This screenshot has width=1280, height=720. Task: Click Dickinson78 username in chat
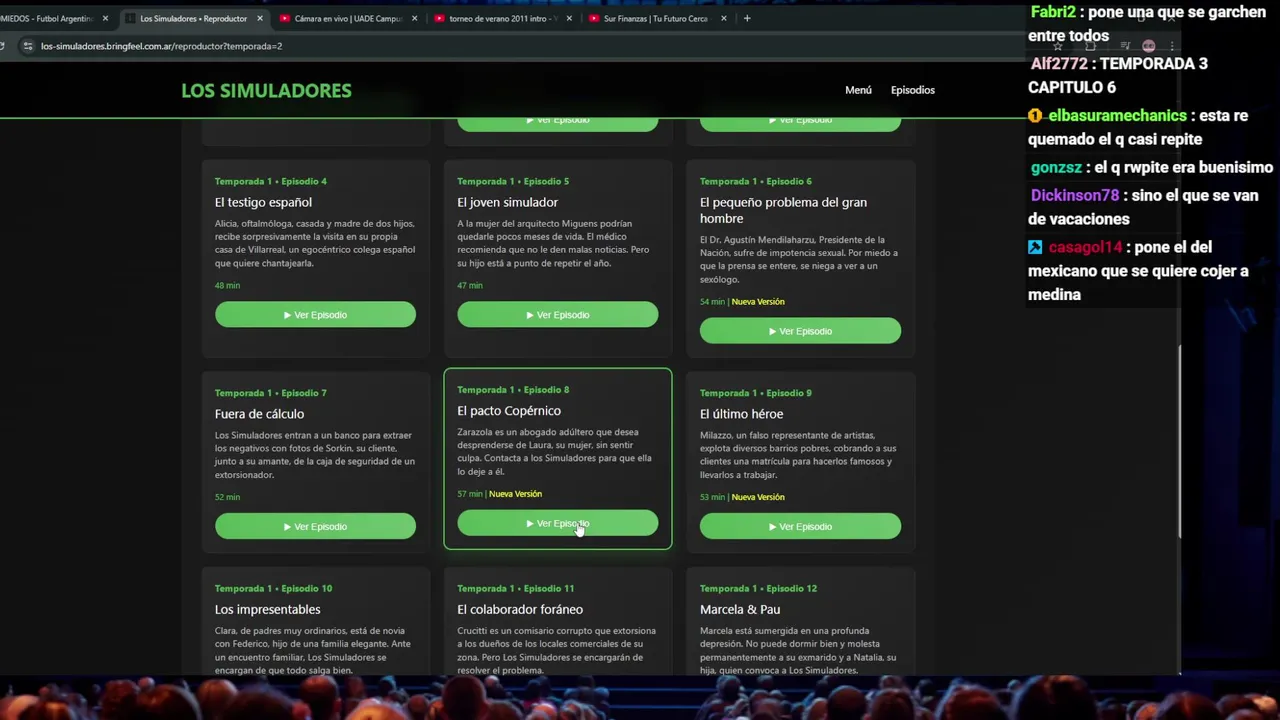click(x=1075, y=195)
